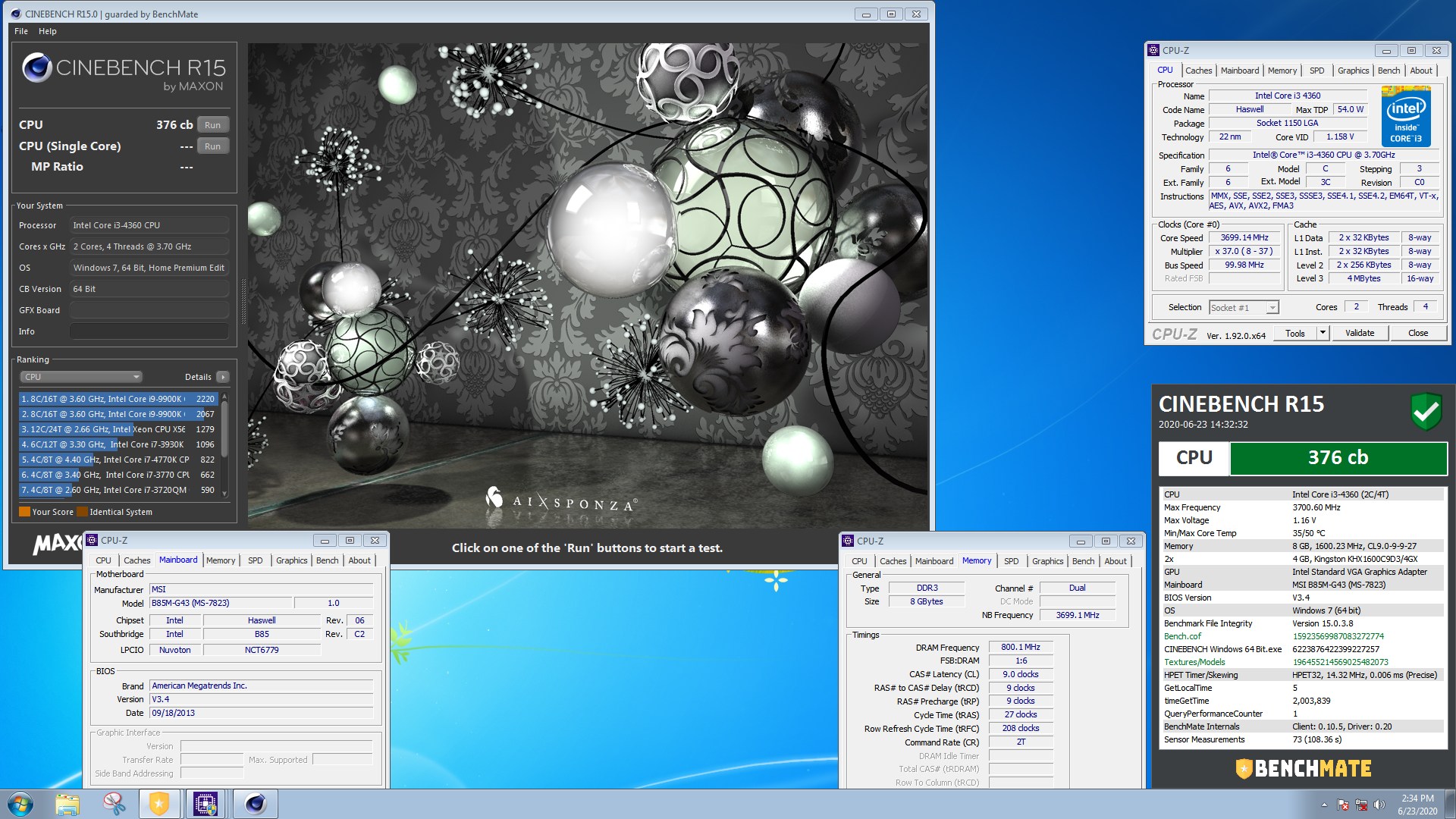Open Windows Explorer from the taskbar
Image resolution: width=1456 pixels, height=819 pixels.
(x=67, y=804)
